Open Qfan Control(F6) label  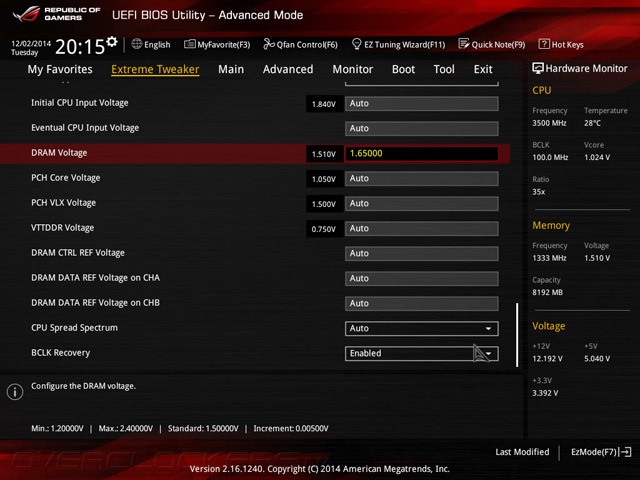pyautogui.click(x=307, y=44)
